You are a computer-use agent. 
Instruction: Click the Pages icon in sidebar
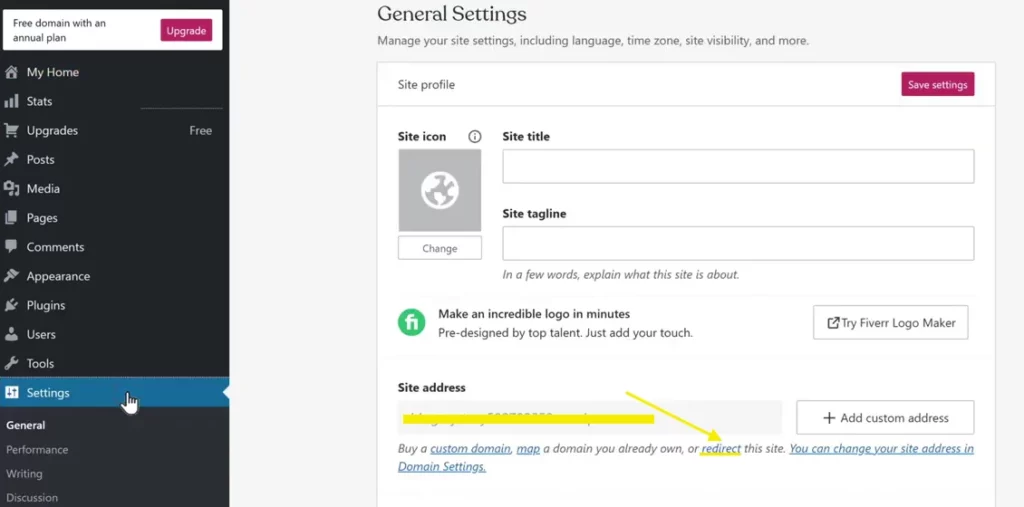[x=11, y=218]
